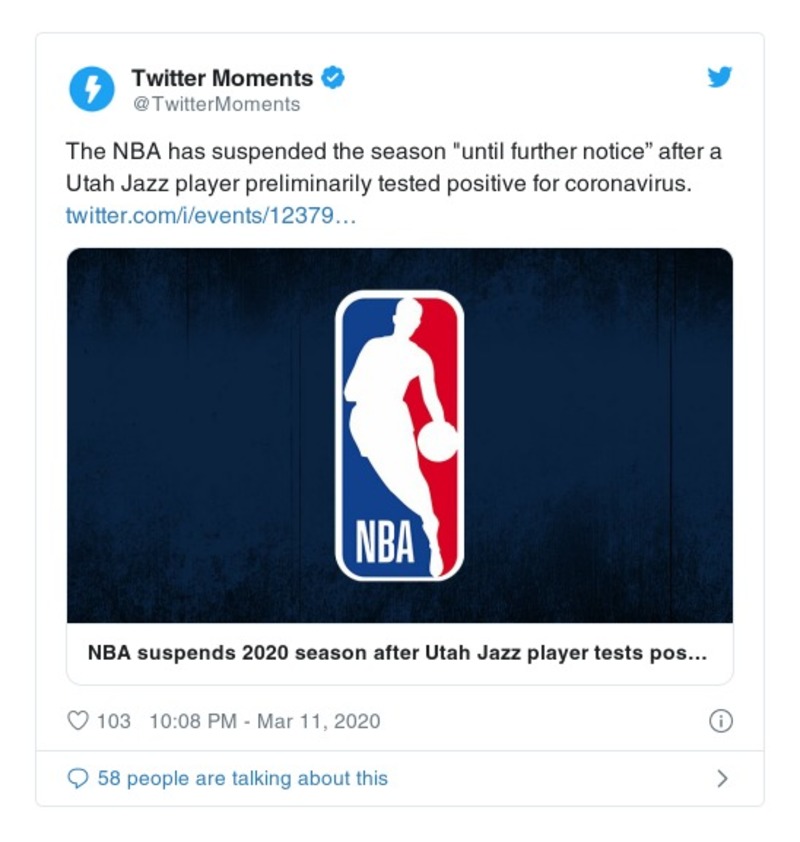
Task: Click the Twitter Moments lightning bolt avatar
Action: coord(91,89)
